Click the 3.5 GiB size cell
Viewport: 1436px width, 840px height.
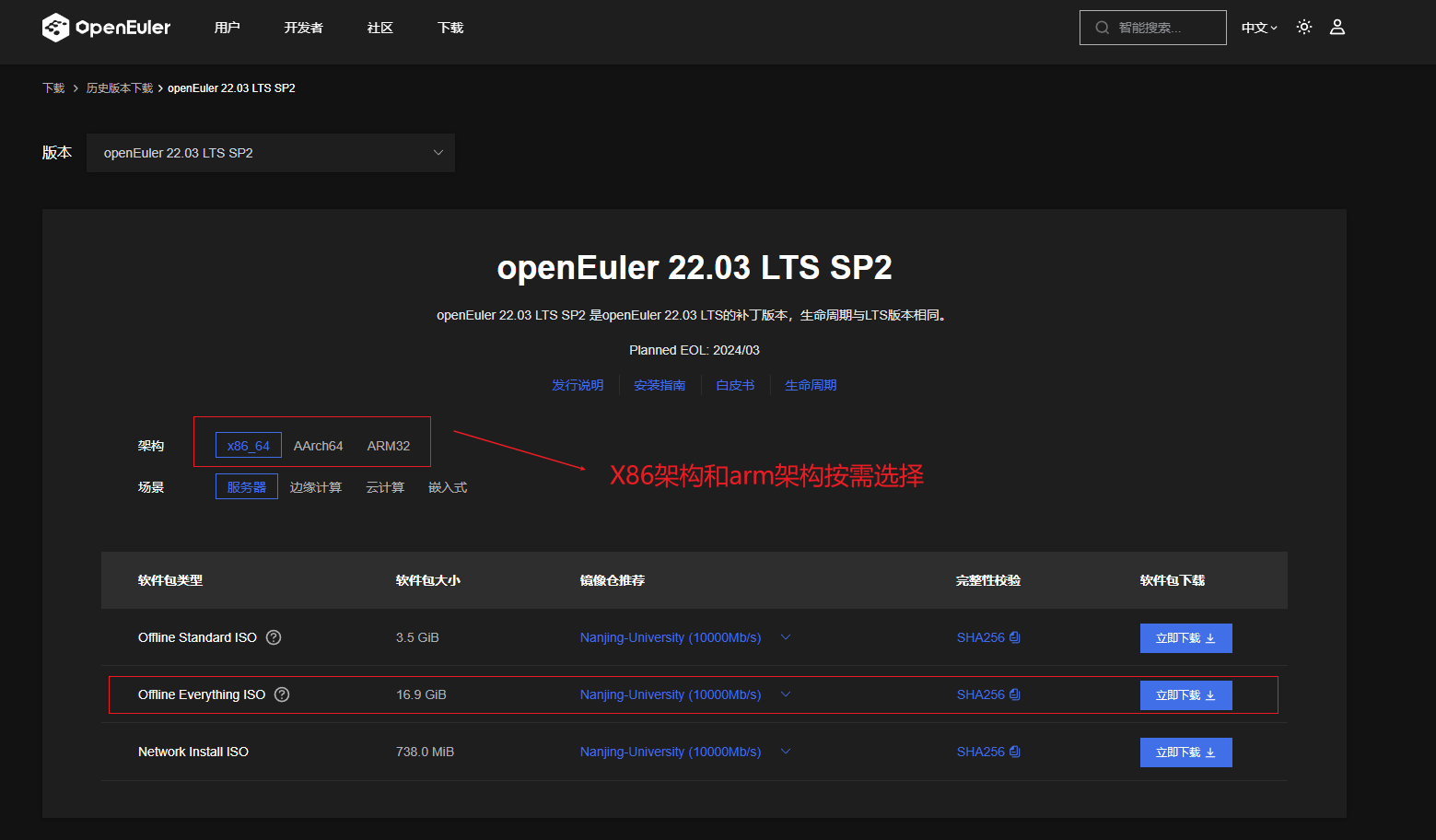(417, 637)
